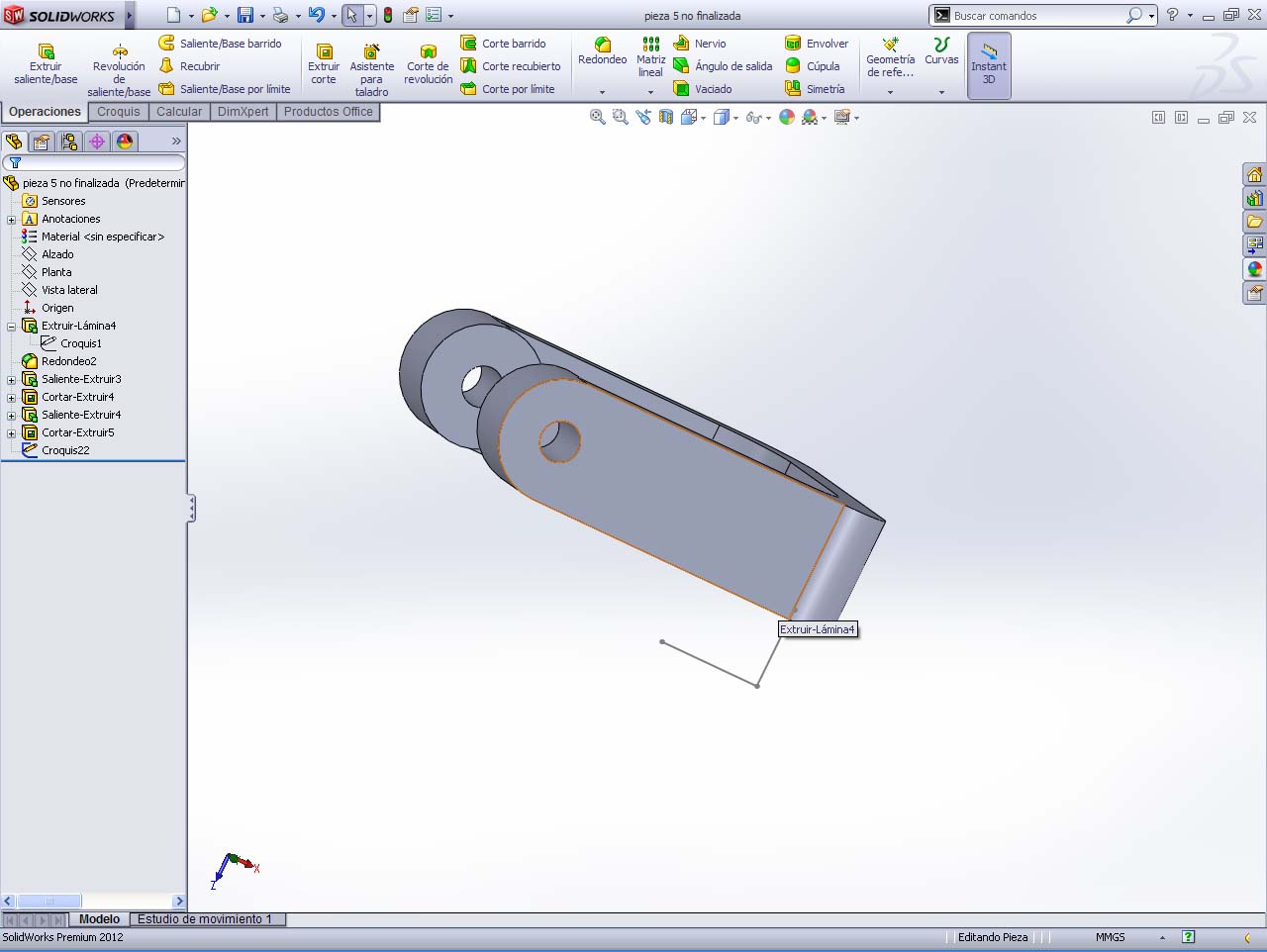
Task: Open the ConfigurationManager panel tab
Action: tap(69, 142)
